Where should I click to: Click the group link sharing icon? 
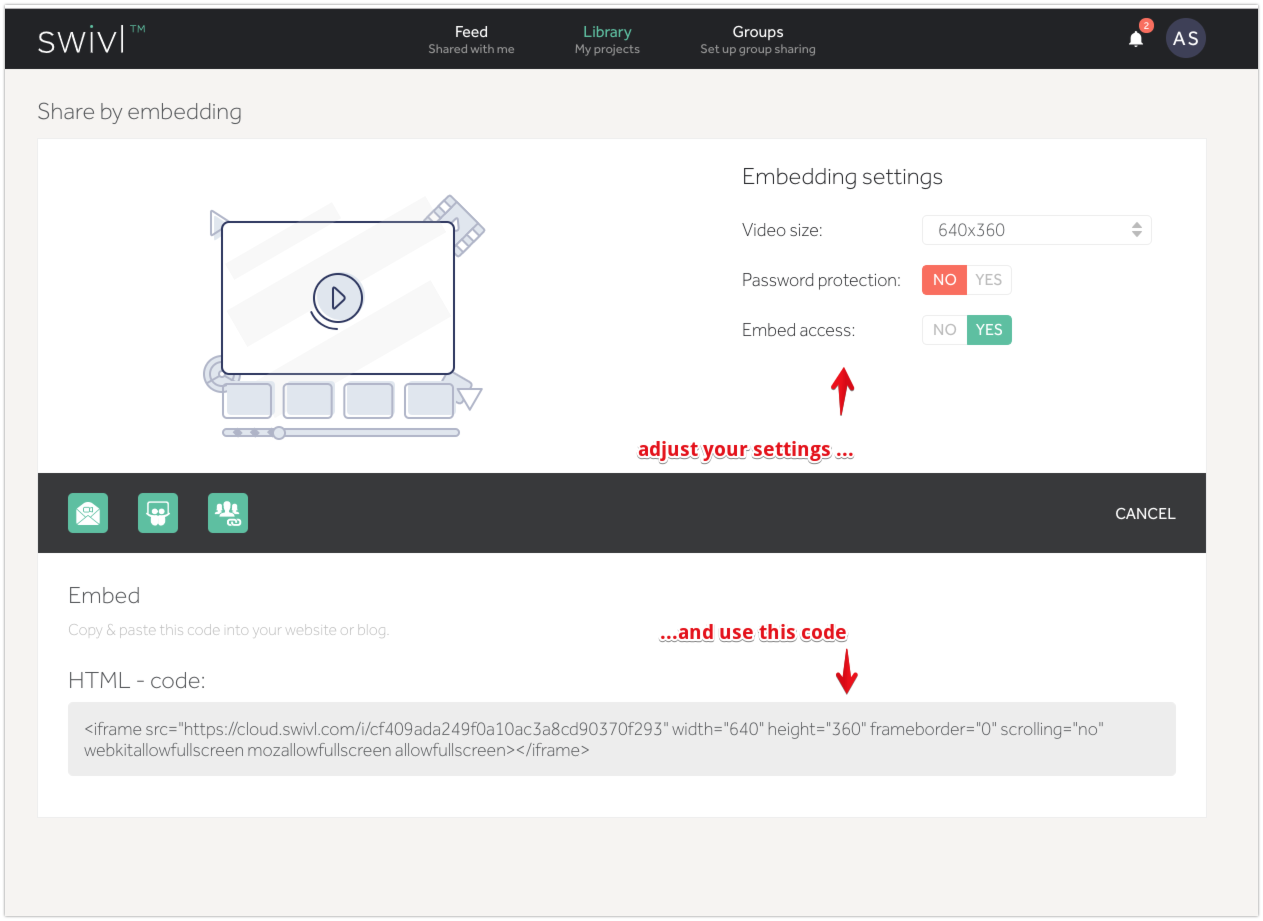click(228, 513)
